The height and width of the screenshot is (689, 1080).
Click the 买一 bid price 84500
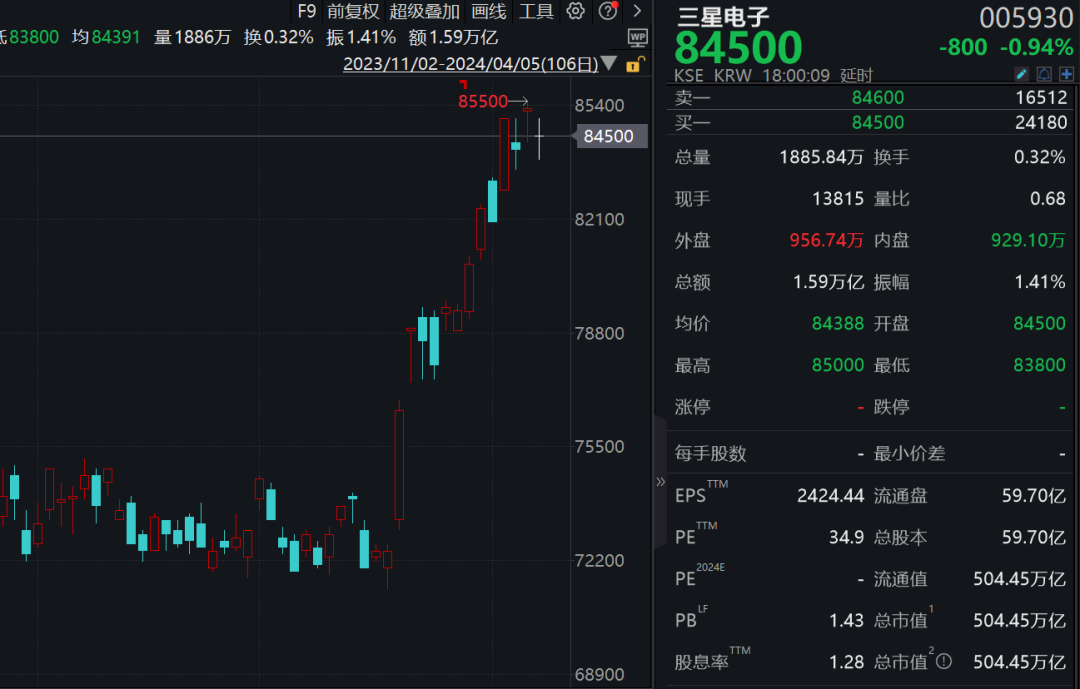coord(878,123)
